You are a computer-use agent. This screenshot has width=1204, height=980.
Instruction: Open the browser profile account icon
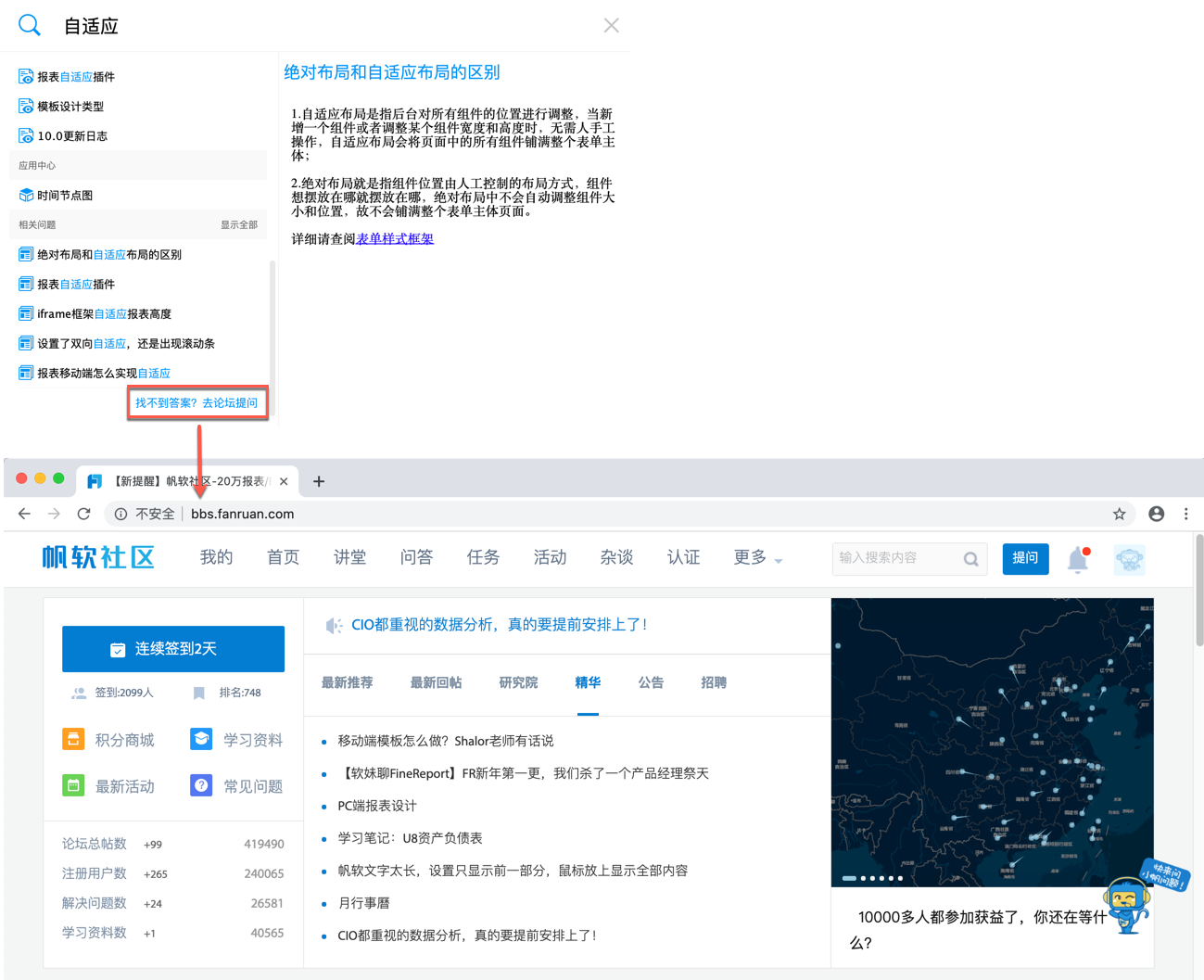coord(1156,514)
